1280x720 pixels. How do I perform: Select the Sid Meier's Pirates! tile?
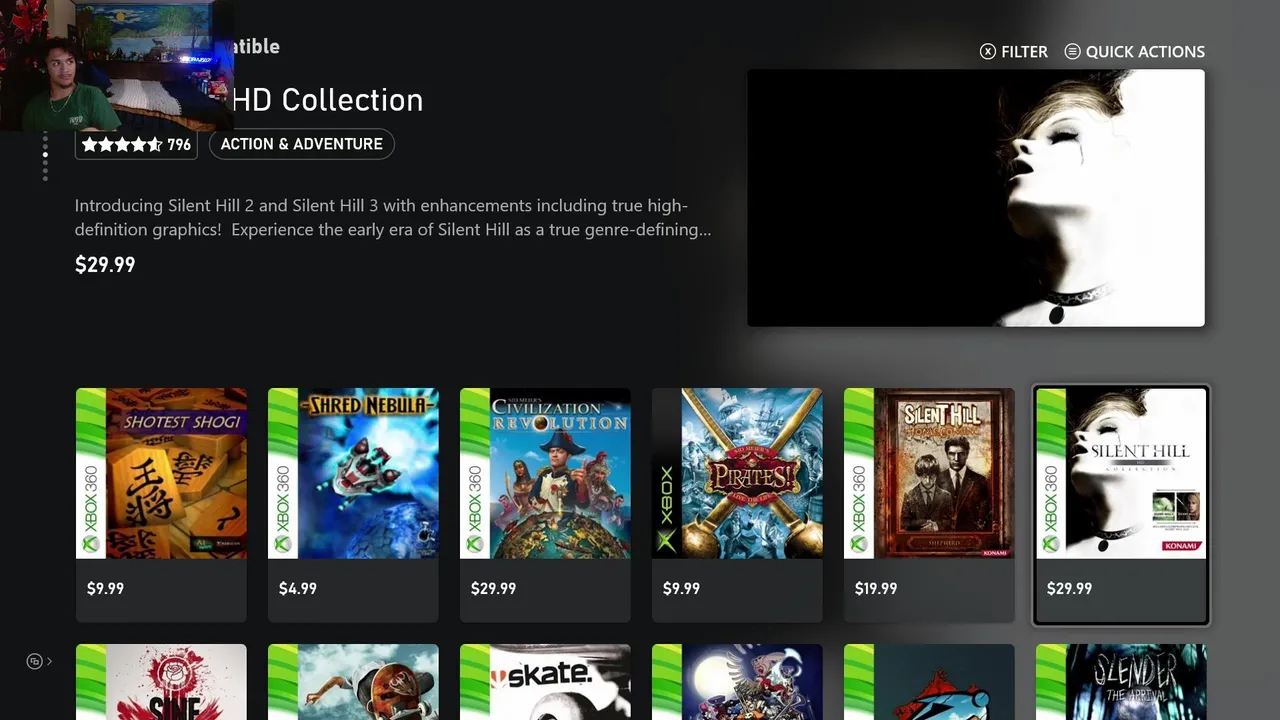point(737,505)
